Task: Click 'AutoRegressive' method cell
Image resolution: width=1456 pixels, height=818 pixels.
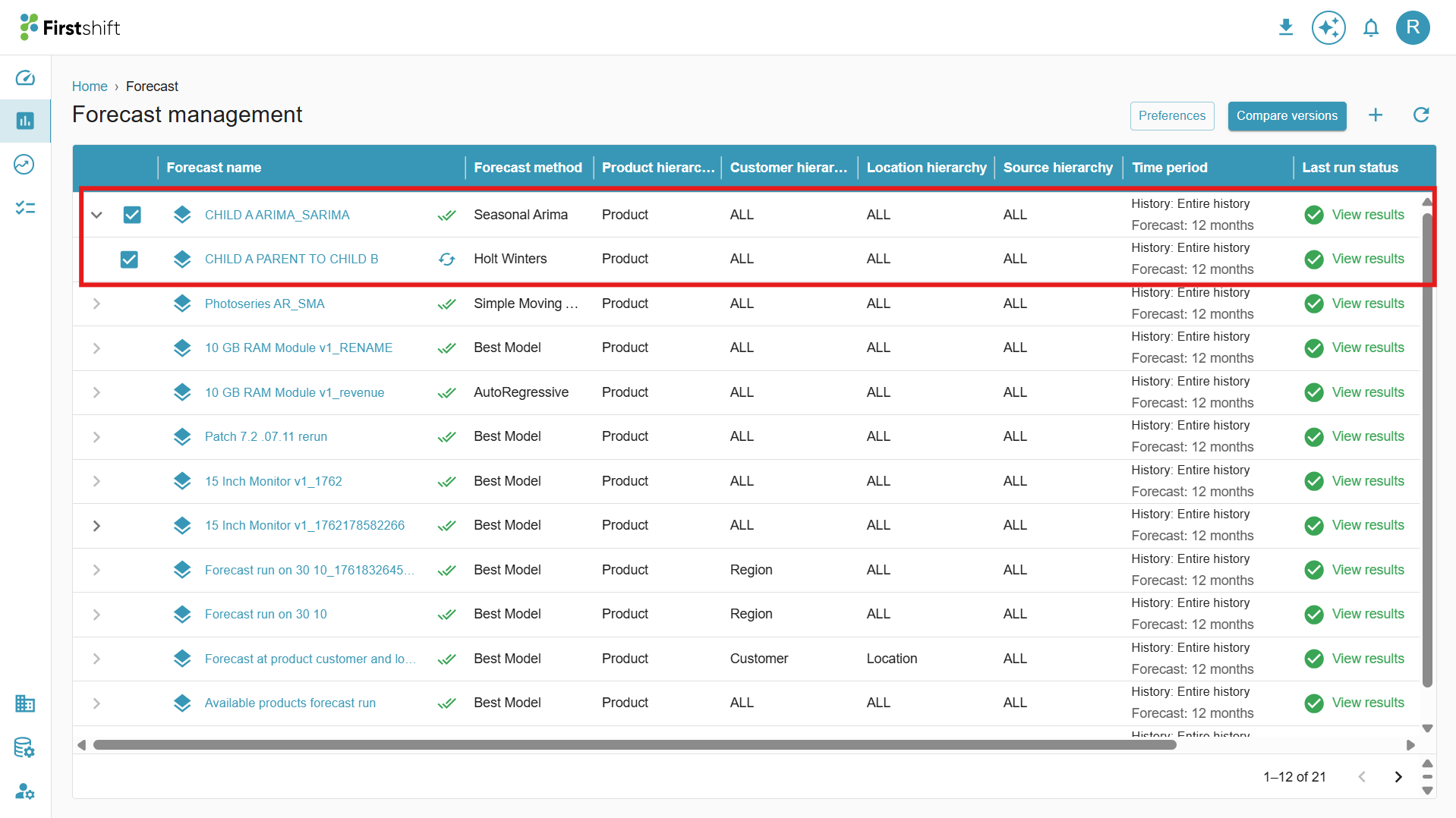Action: click(521, 392)
